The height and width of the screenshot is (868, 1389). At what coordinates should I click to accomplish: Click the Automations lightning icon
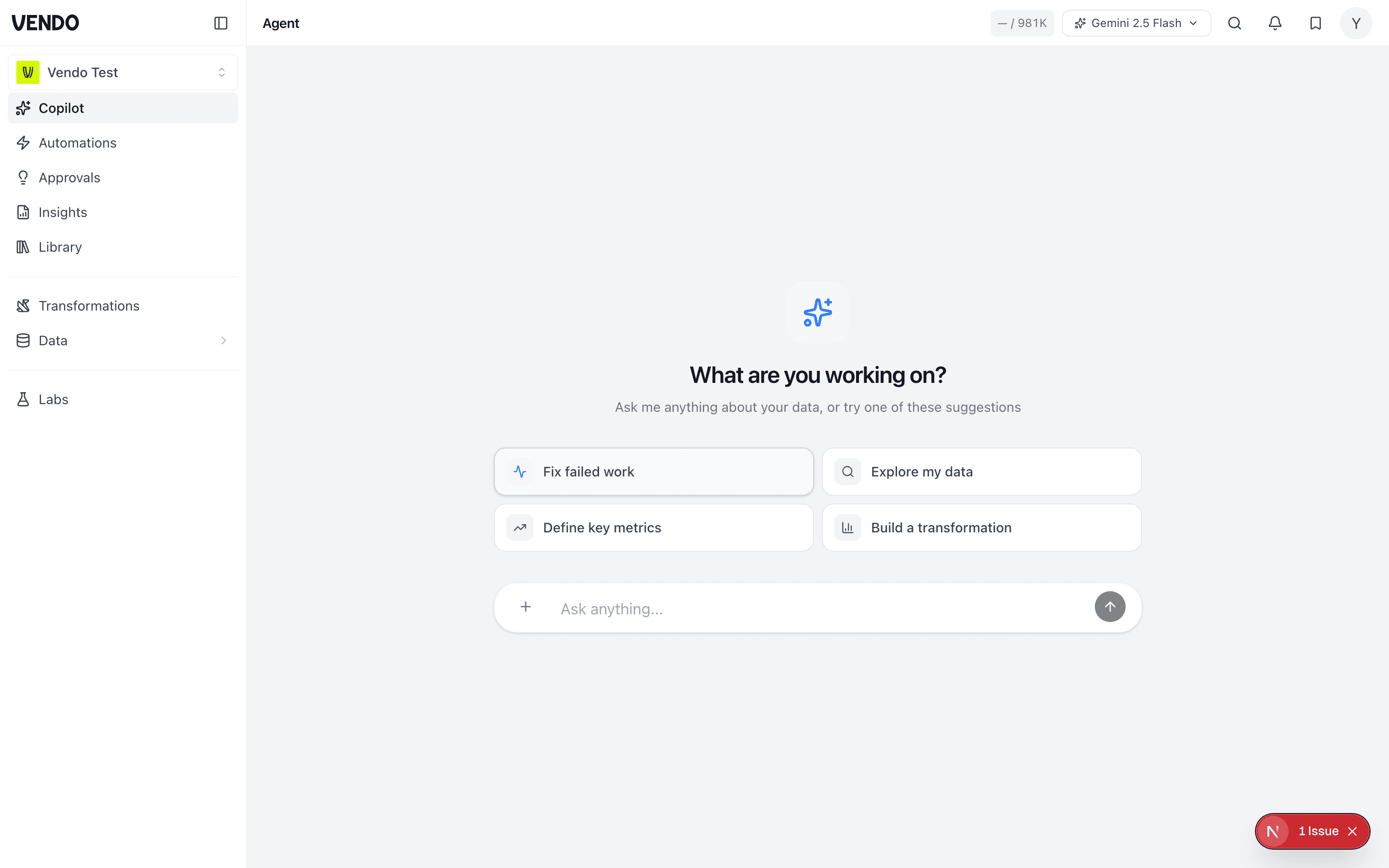click(23, 143)
